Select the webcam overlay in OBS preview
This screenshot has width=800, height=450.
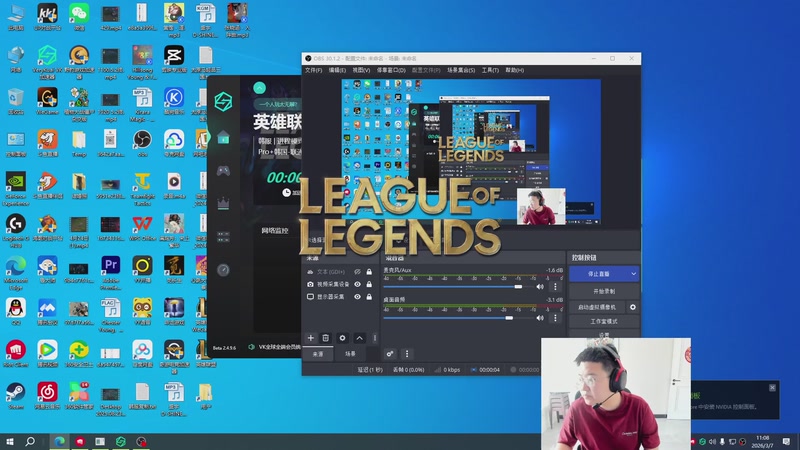click(541, 207)
